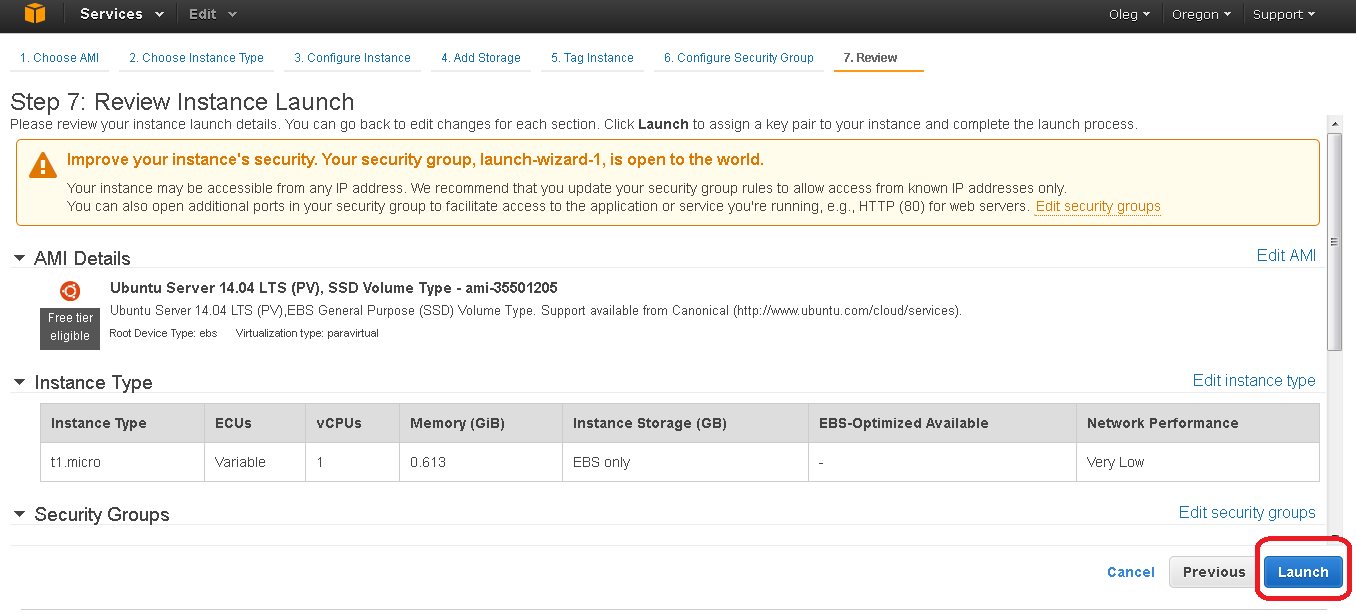The width and height of the screenshot is (1356, 614).
Task: Click the Edit AMI link
Action: pyautogui.click(x=1286, y=255)
